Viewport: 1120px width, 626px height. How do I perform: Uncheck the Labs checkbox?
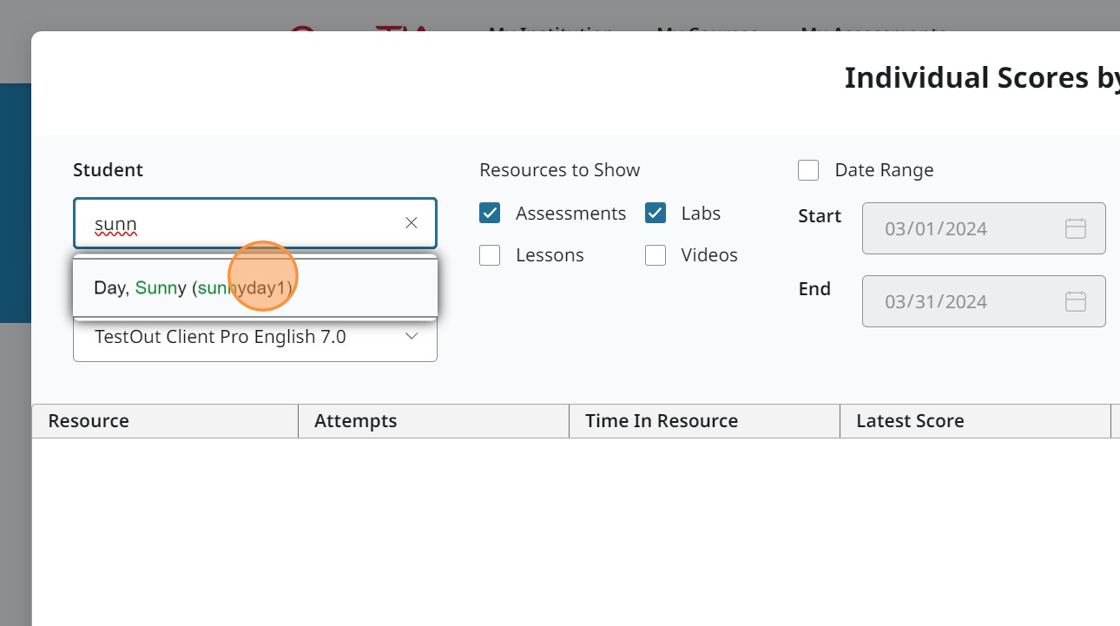(x=655, y=213)
